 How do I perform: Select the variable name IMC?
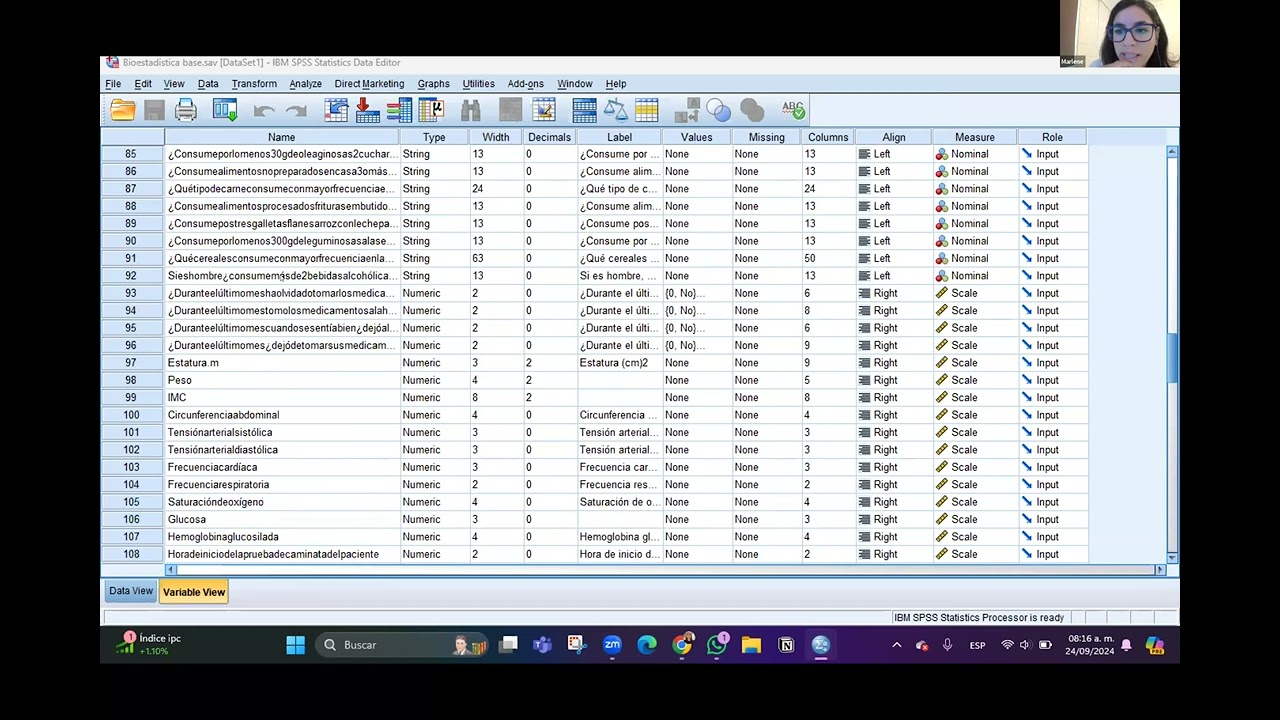point(177,398)
